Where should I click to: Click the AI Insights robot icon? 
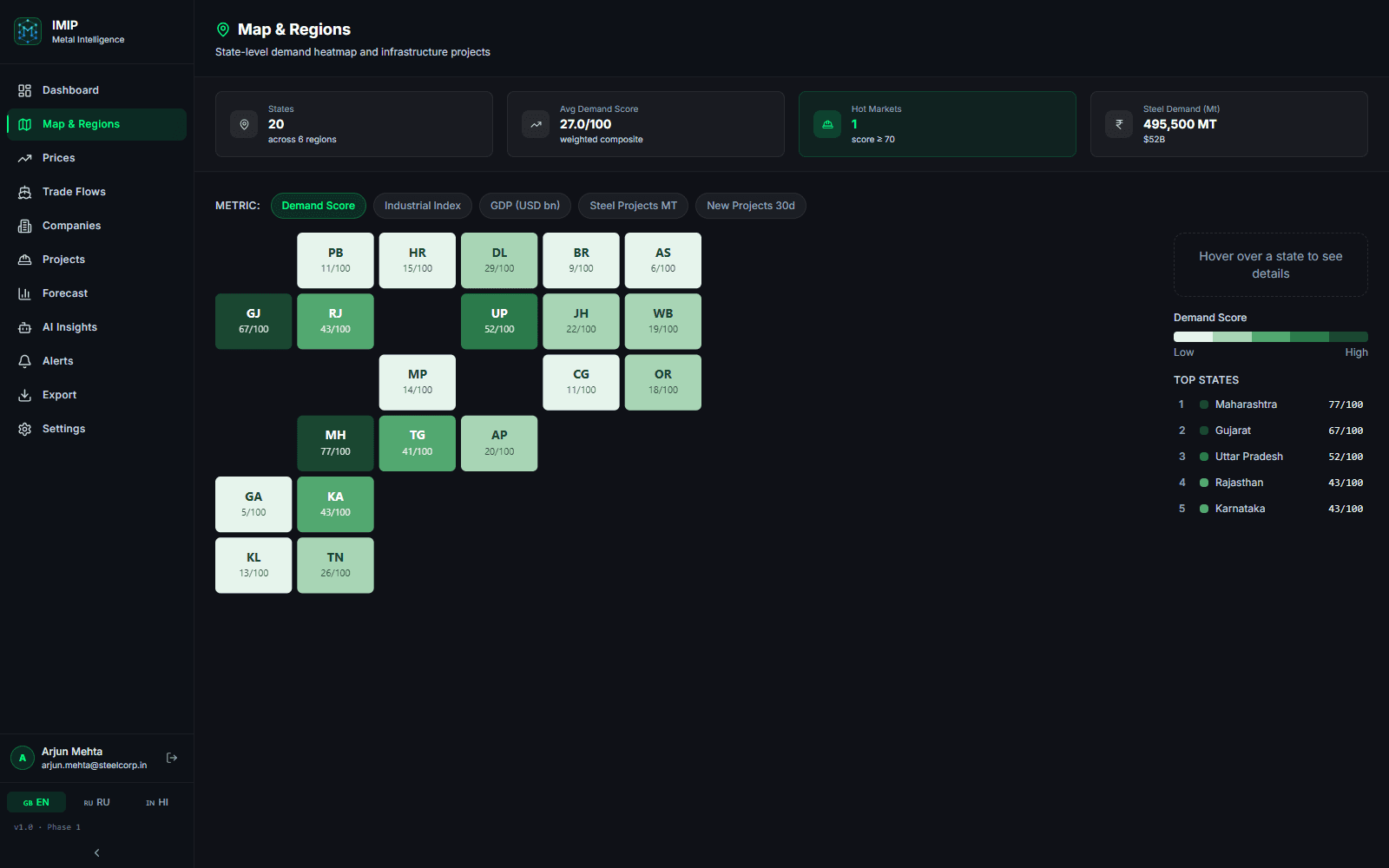coord(24,327)
